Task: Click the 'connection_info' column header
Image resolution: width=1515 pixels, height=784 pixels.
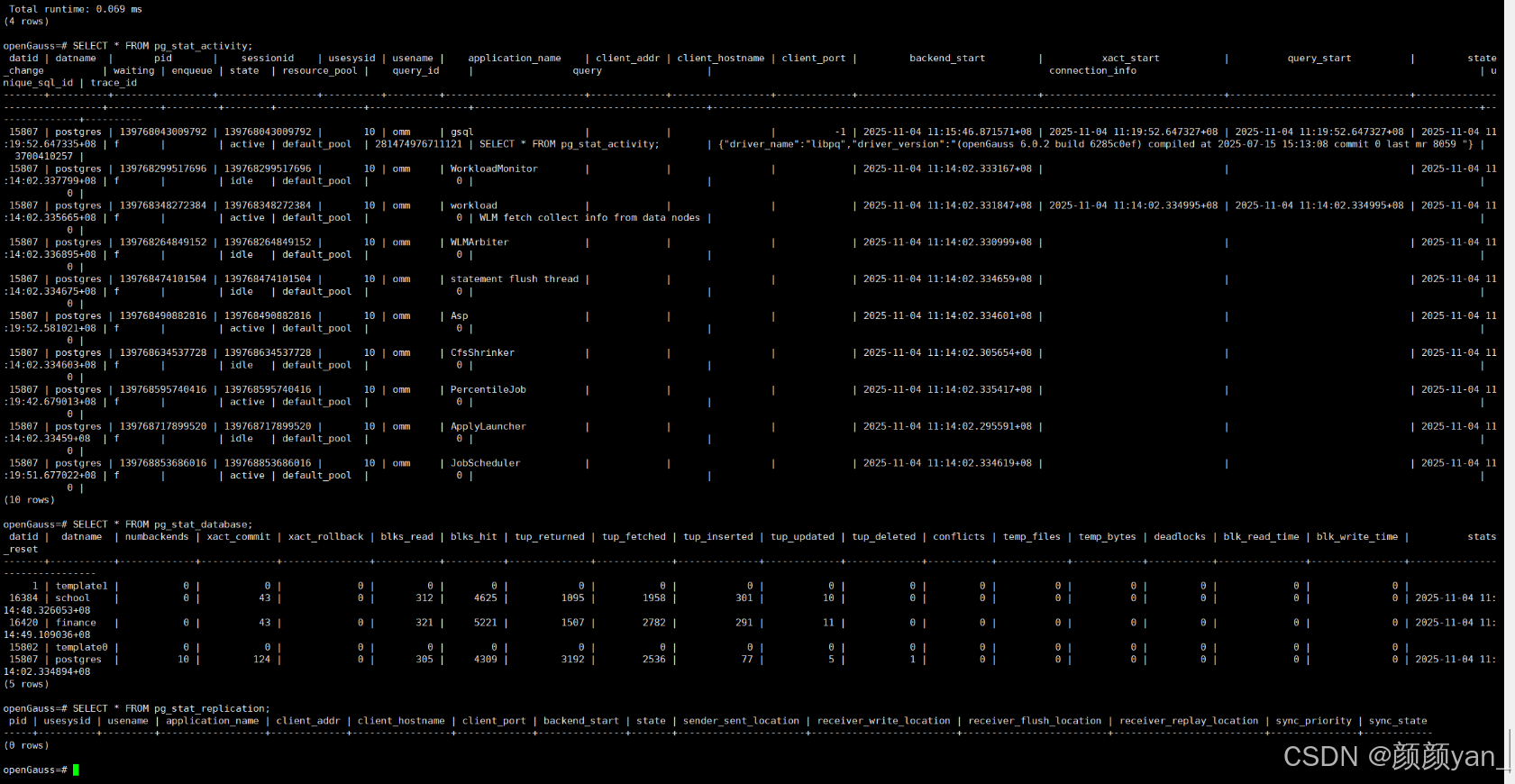Action: tap(1092, 70)
